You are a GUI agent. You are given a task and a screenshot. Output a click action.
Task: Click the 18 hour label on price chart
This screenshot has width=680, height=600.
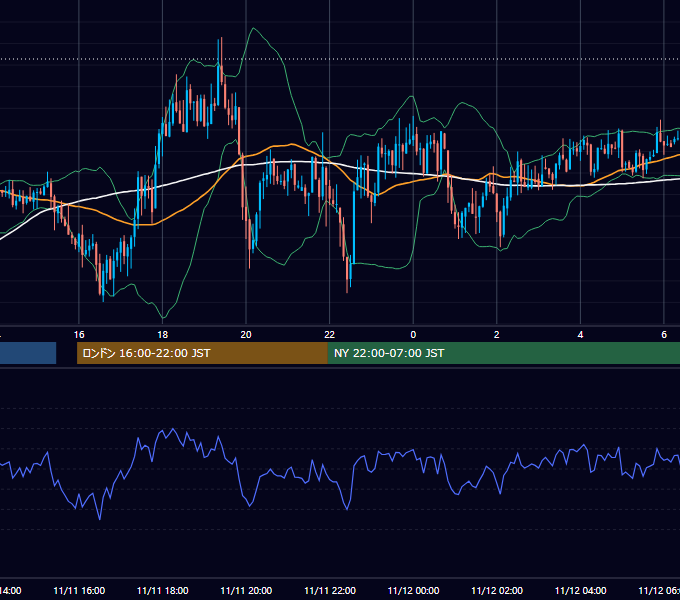click(x=163, y=335)
